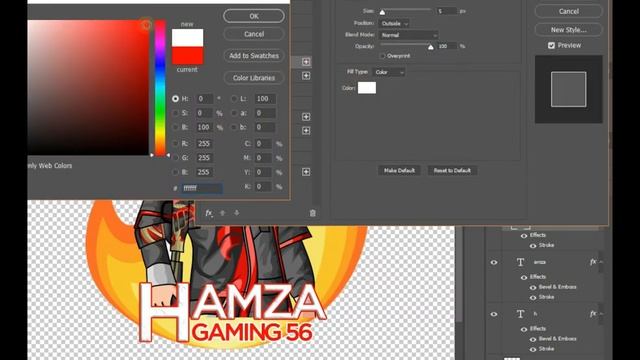The image size is (640, 360).
Task: Click the stroke Size slider handle
Action: pyautogui.click(x=382, y=12)
